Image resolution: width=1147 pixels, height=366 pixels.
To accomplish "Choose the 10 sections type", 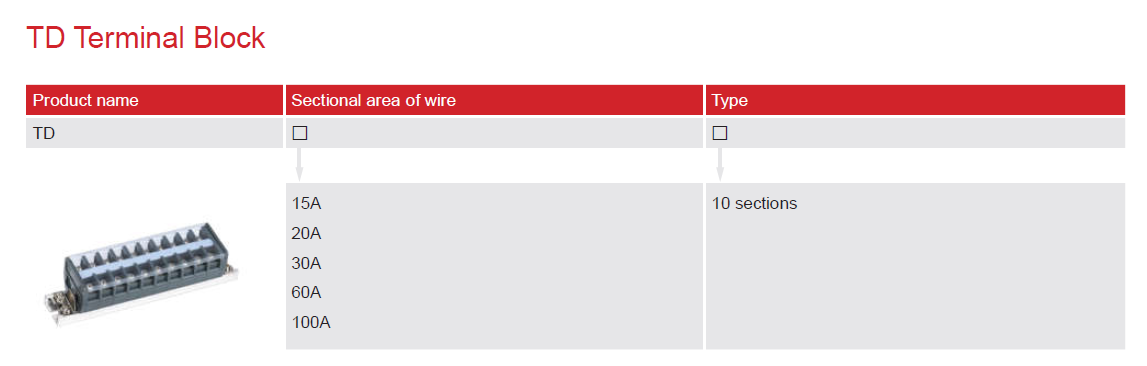I will 754,203.
